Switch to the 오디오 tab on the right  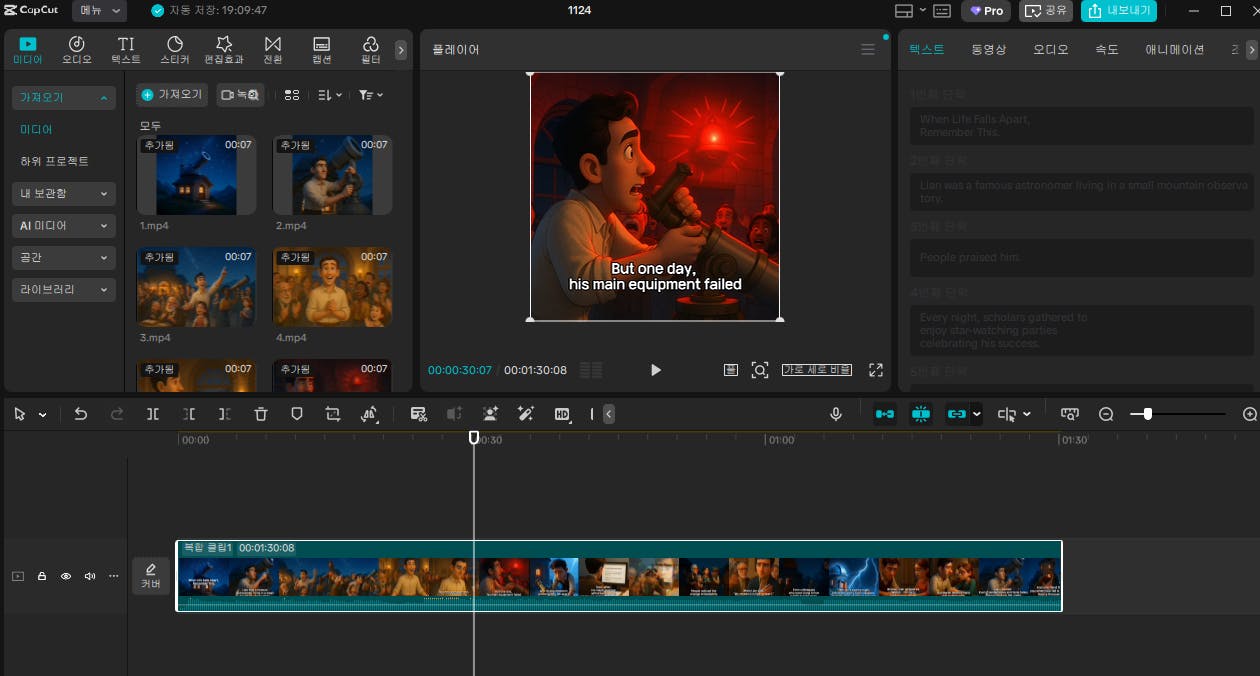pyautogui.click(x=1050, y=48)
